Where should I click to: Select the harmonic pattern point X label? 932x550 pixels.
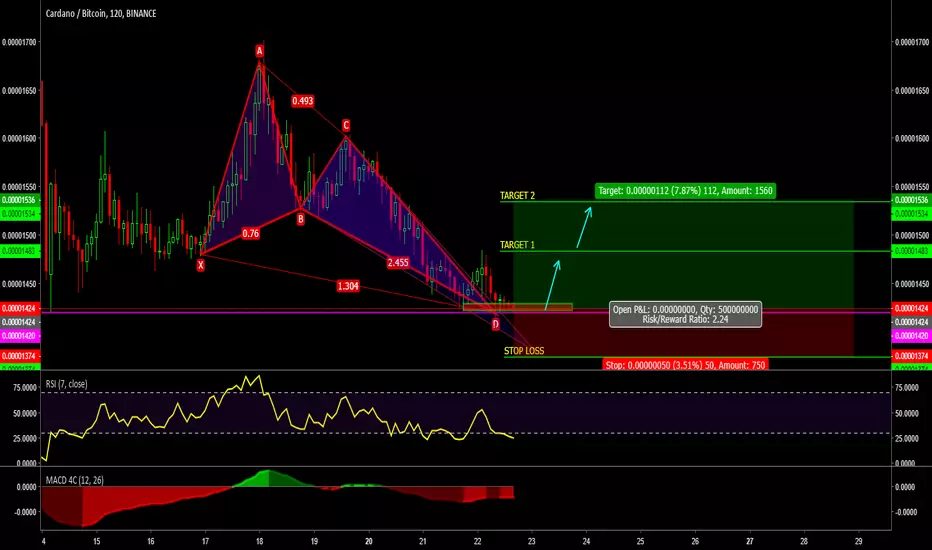[200, 265]
